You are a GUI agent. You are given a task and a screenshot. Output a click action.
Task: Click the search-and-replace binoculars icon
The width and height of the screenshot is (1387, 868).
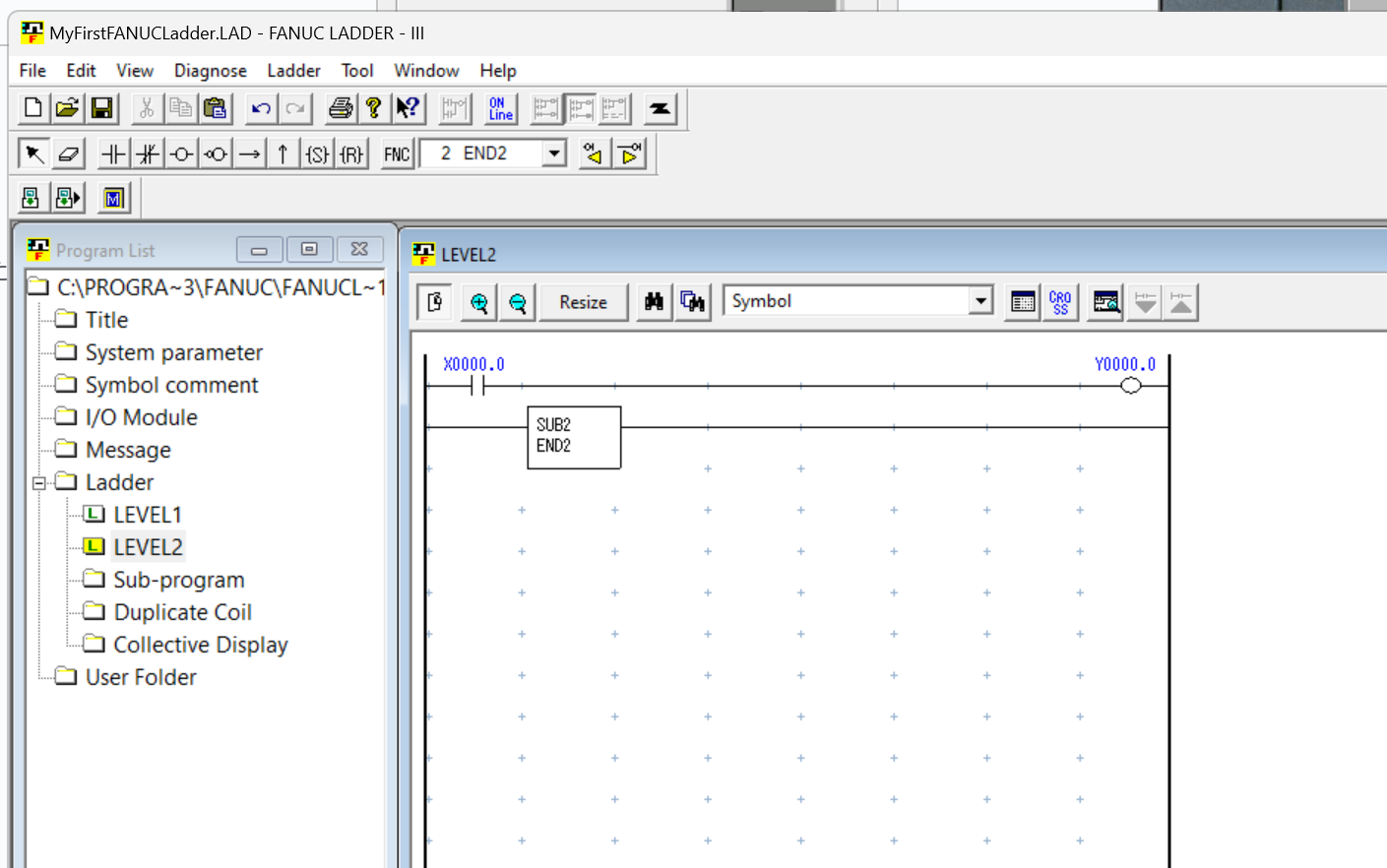point(693,303)
